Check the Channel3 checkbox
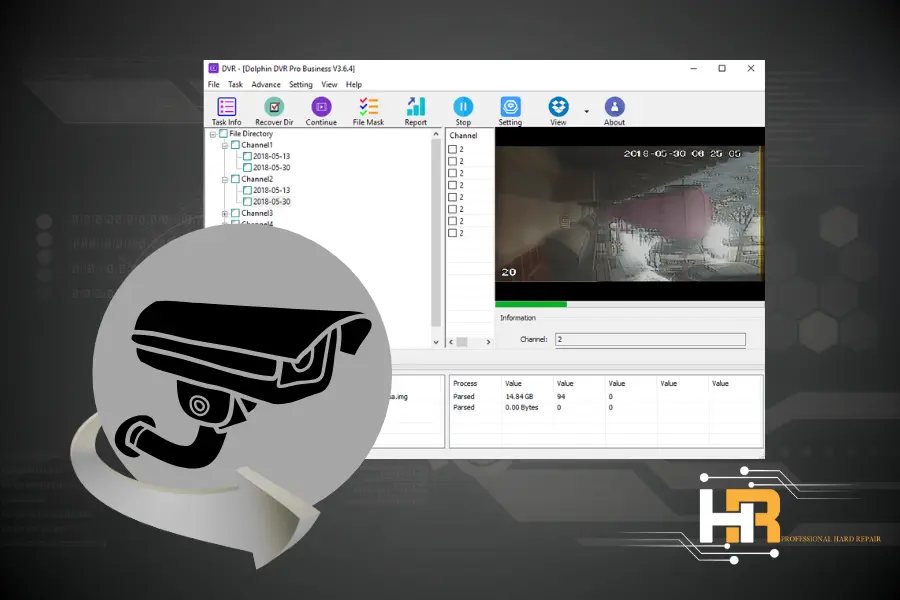This screenshot has width=900, height=600. click(x=235, y=213)
